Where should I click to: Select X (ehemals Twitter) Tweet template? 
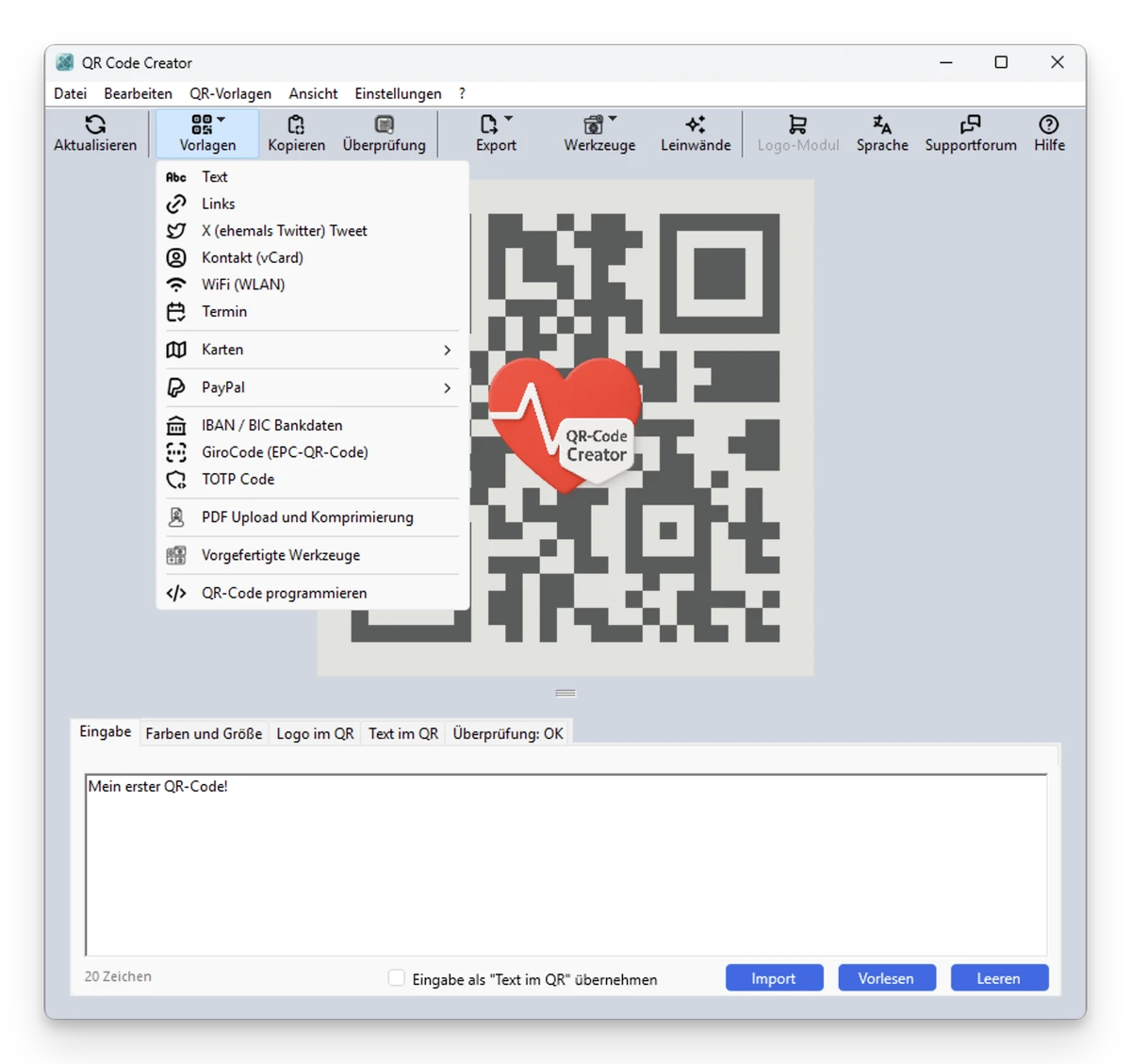(x=312, y=231)
